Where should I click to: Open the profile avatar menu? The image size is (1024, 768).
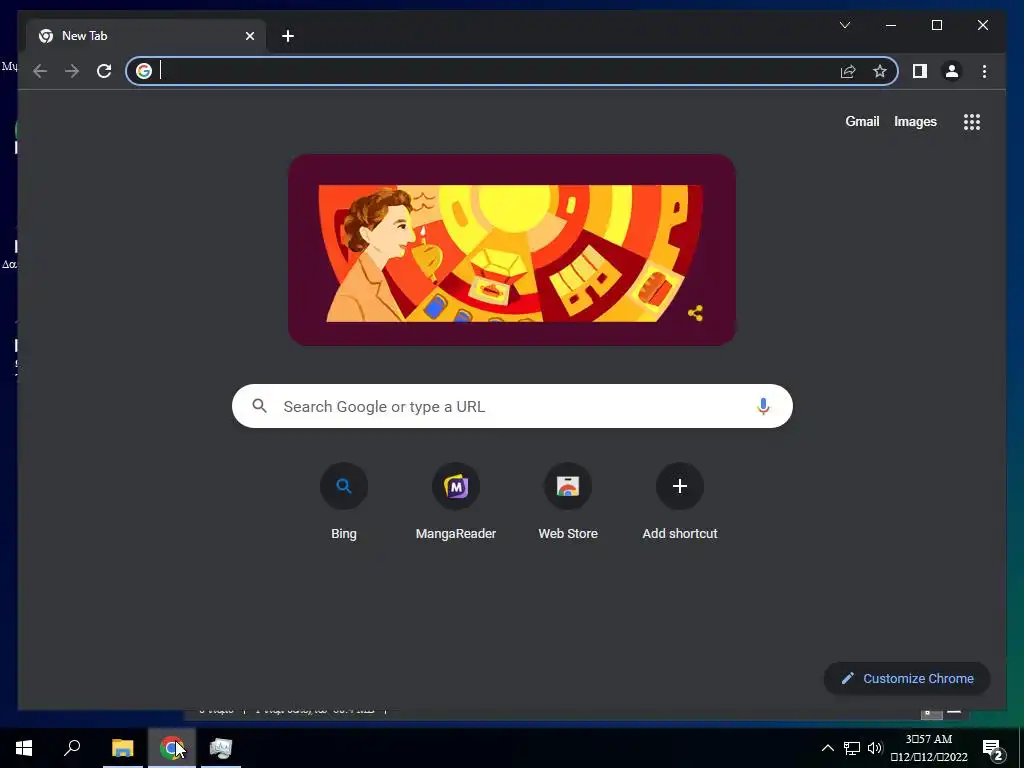coord(952,71)
